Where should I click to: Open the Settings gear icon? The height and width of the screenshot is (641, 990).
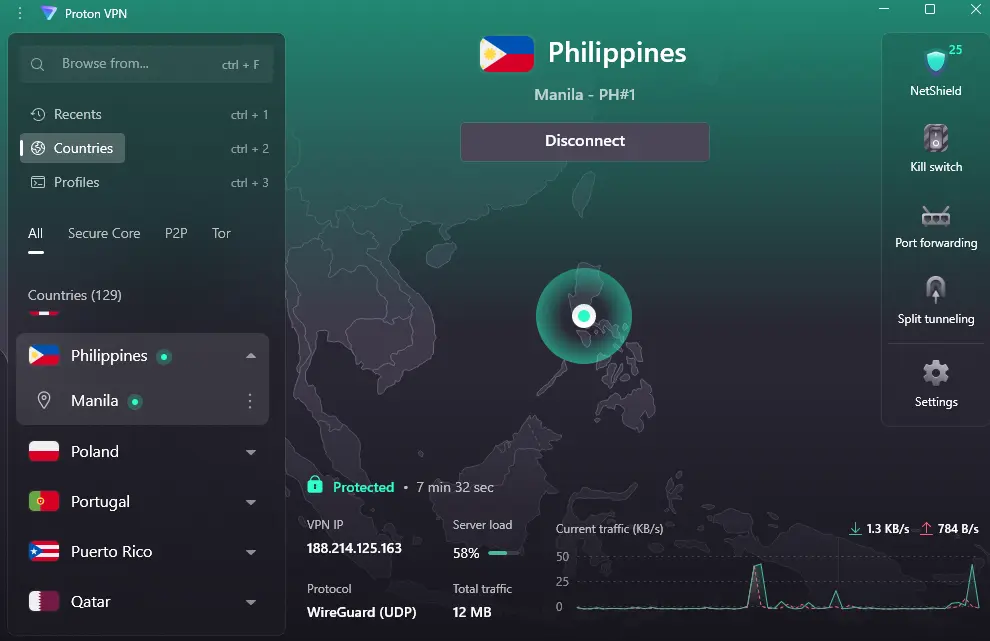coord(936,373)
